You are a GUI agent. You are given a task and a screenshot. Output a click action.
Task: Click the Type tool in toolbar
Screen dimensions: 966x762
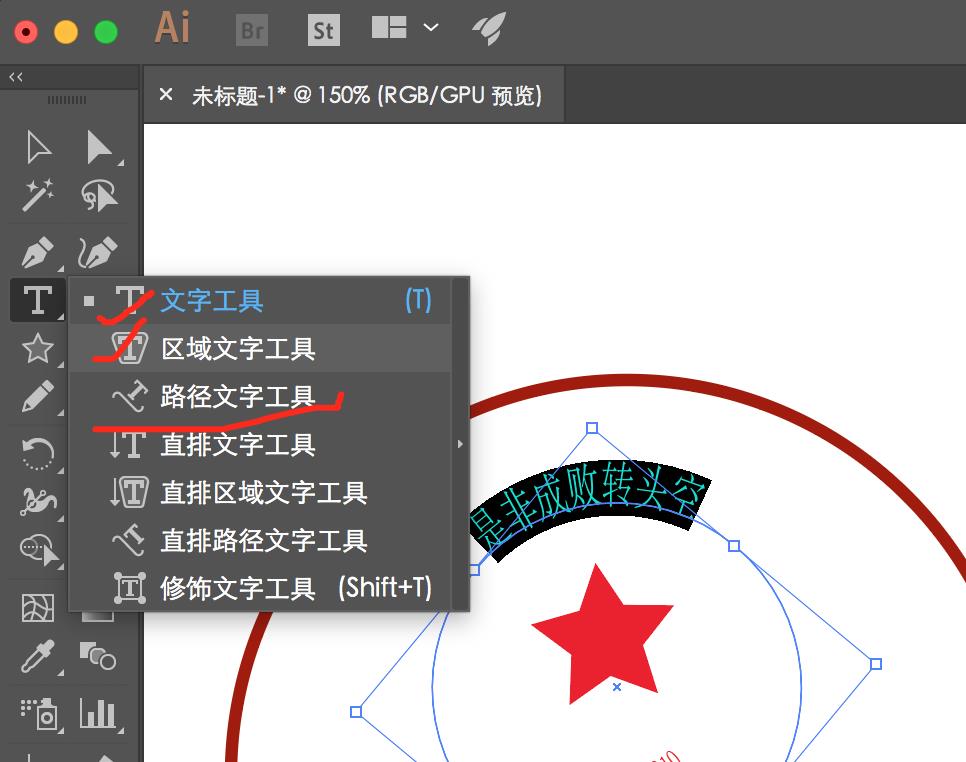tap(37, 300)
